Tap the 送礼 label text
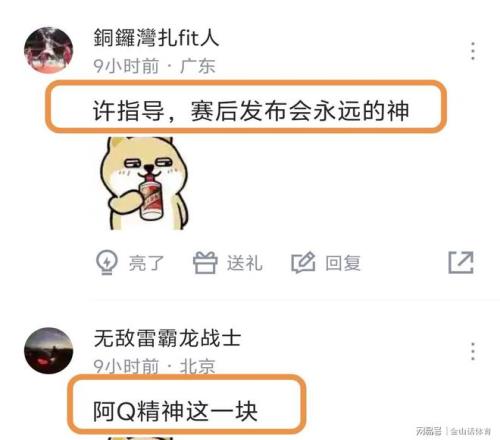Viewport: 500px width, 440px height. [245, 263]
